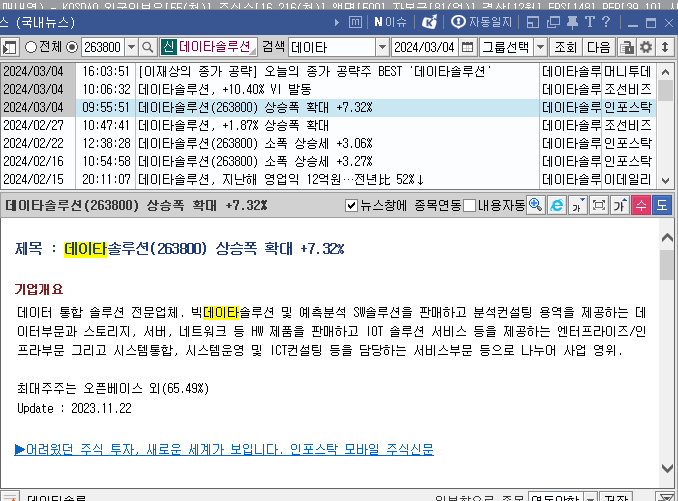Select the 2024/02/27 +1.87% 상승폭 확대 row
678x501 pixels.
pos(328,126)
